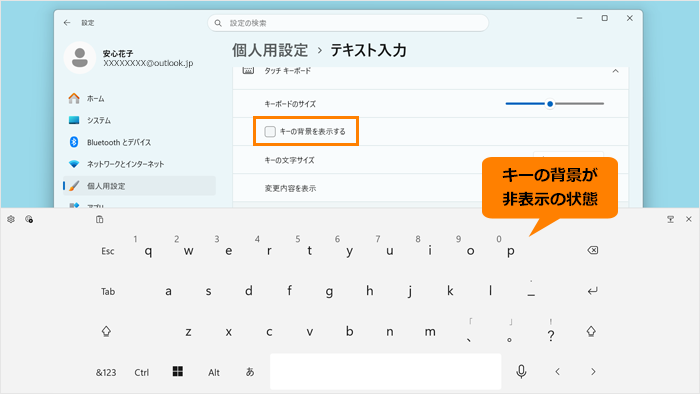Tap the left Shift key

pyautogui.click(x=106, y=331)
